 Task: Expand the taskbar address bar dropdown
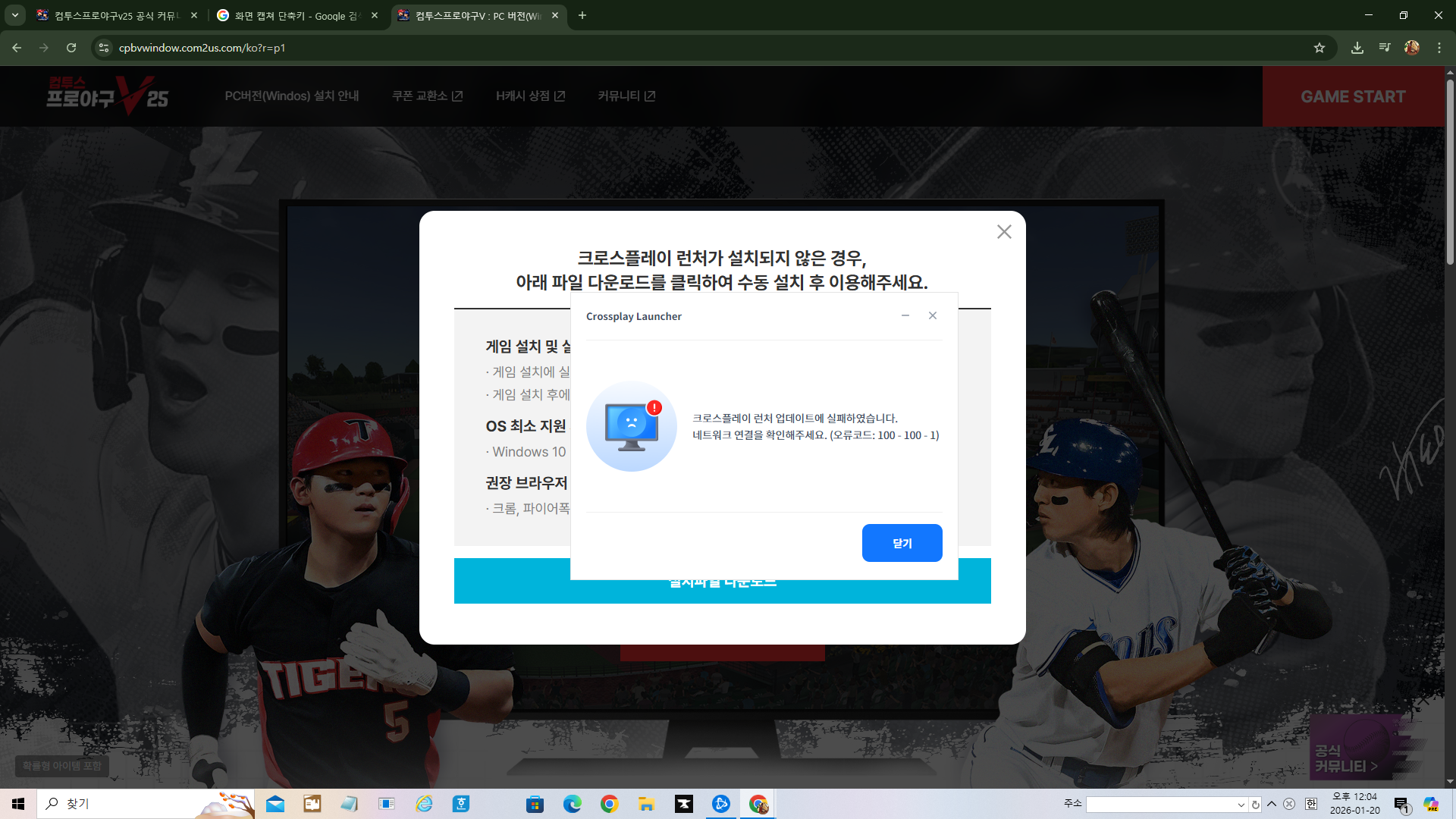click(1241, 805)
